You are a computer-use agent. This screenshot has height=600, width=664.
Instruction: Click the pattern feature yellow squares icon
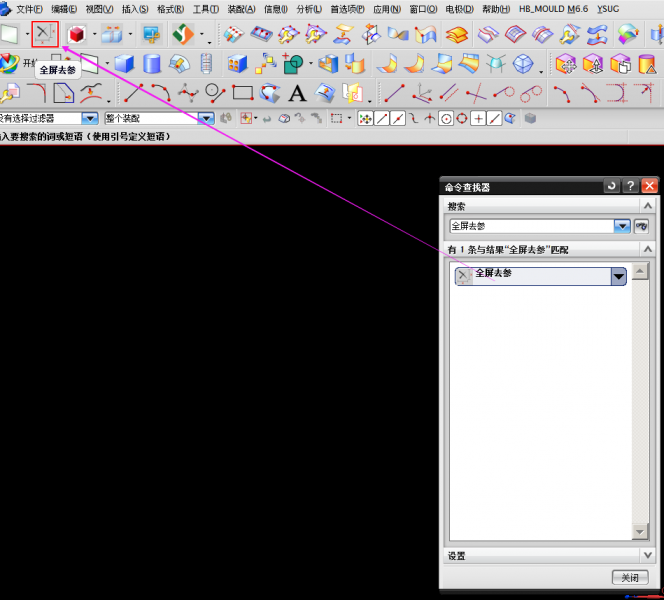click(x=266, y=63)
